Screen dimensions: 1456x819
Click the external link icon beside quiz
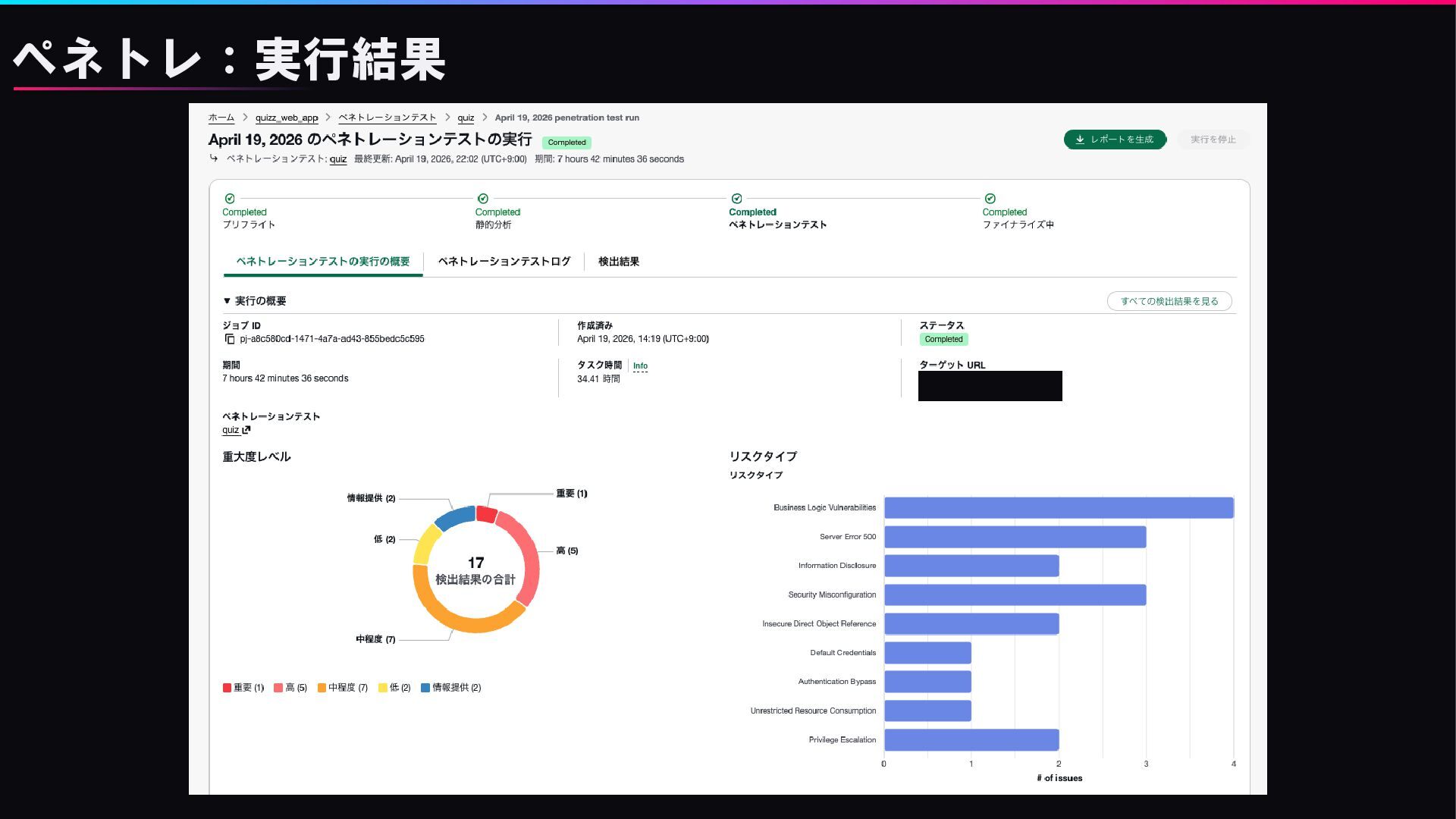pos(246,430)
